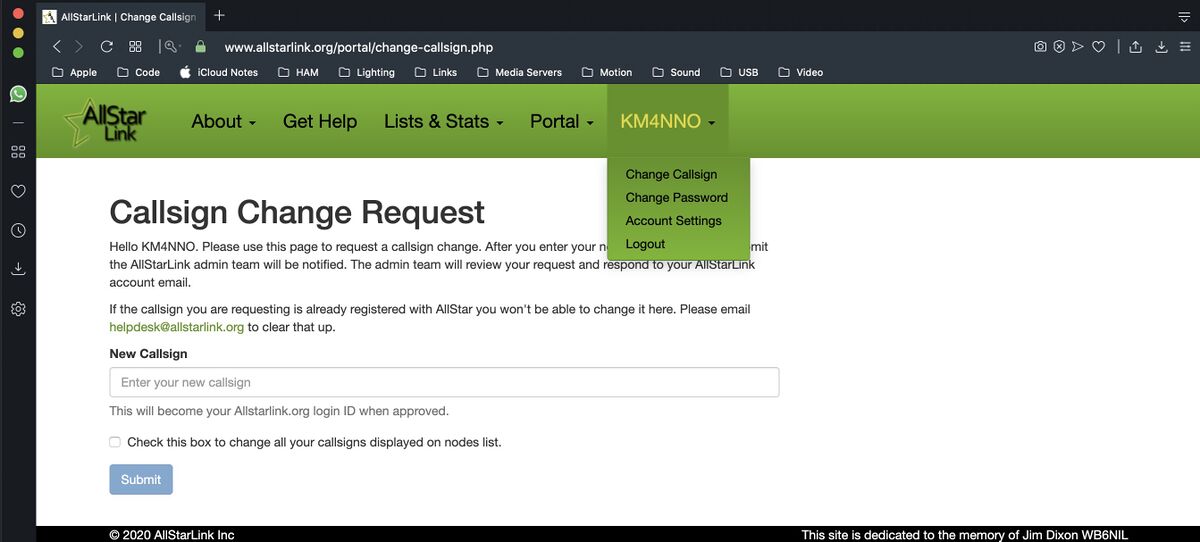The height and width of the screenshot is (542, 1200).
Task: Click the AllStarLink logo
Action: click(105, 123)
